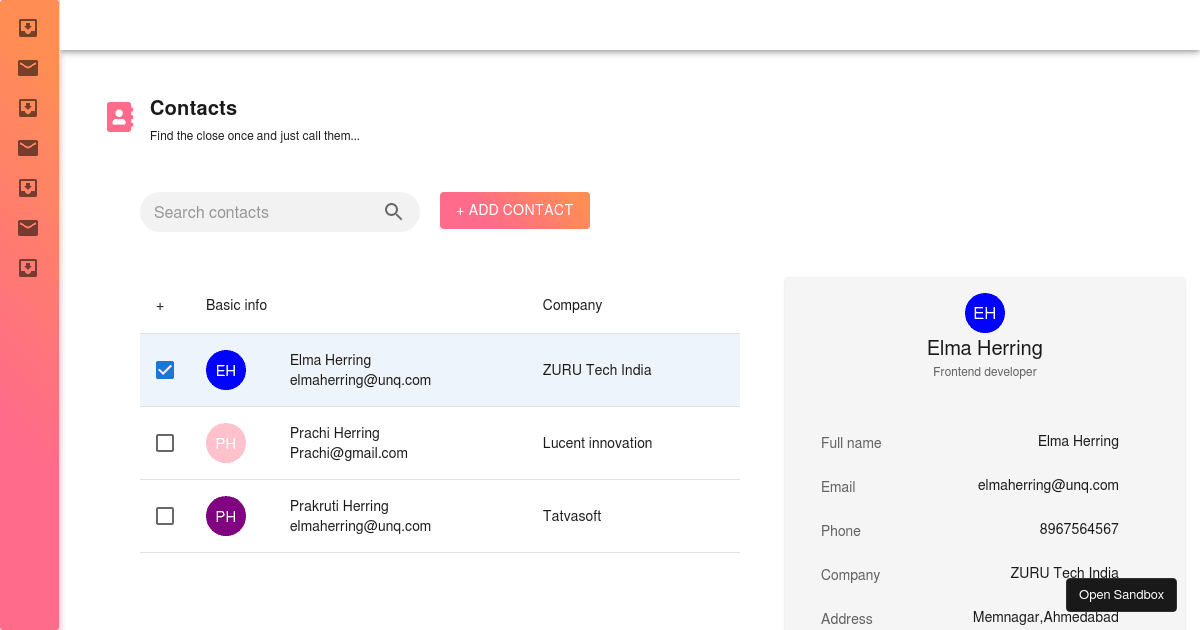This screenshot has height=630, width=1200.
Task: Click the fourth sidebar mail envelope icon
Action: click(x=27, y=148)
